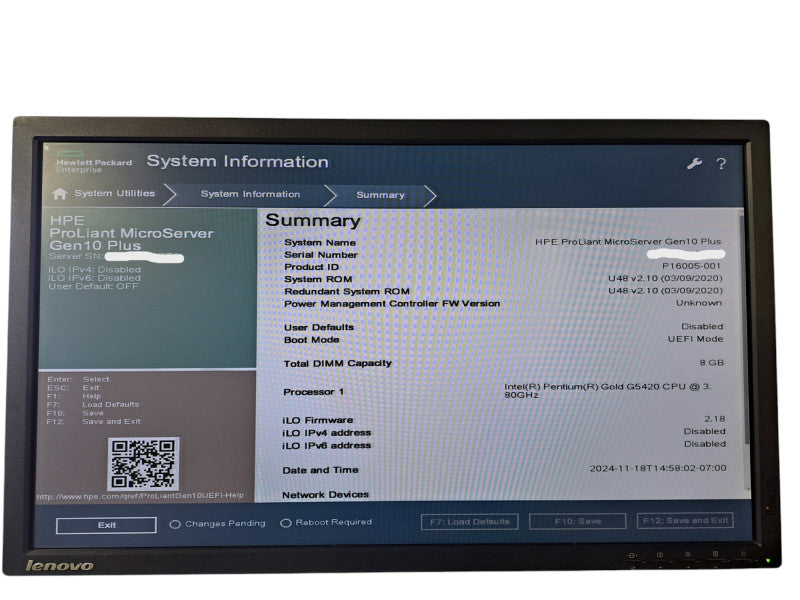Select System Utilities breadcrumb
This screenshot has width=800, height=600.
[115, 193]
